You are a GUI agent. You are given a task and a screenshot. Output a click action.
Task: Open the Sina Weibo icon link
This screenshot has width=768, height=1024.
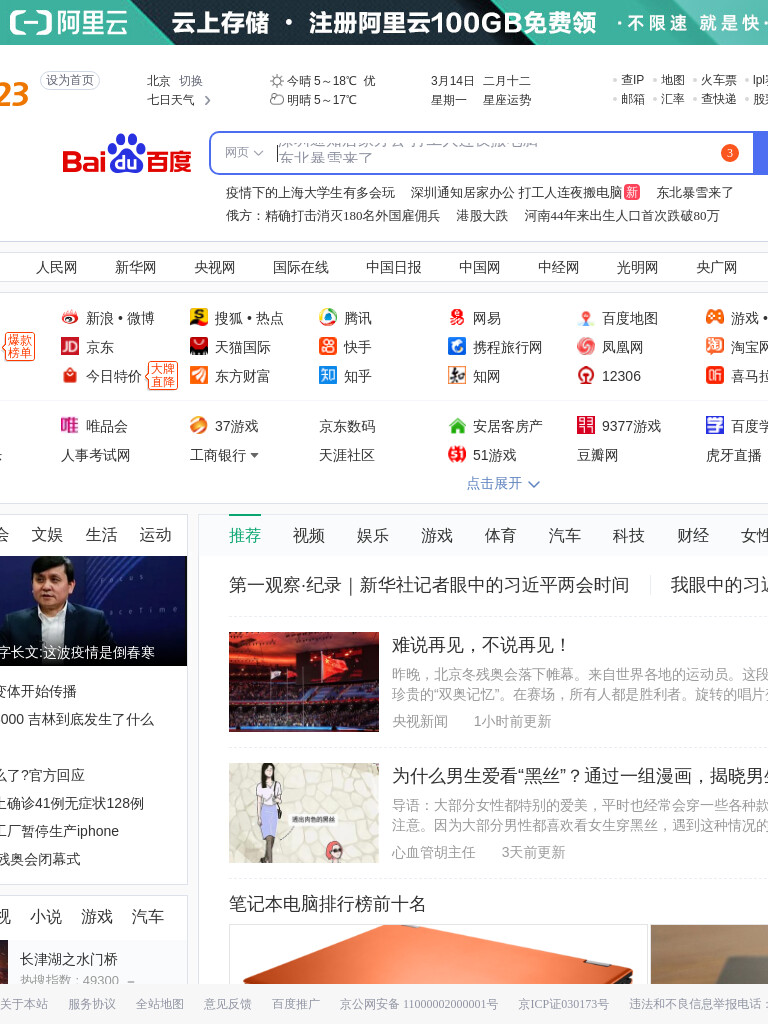(70, 317)
